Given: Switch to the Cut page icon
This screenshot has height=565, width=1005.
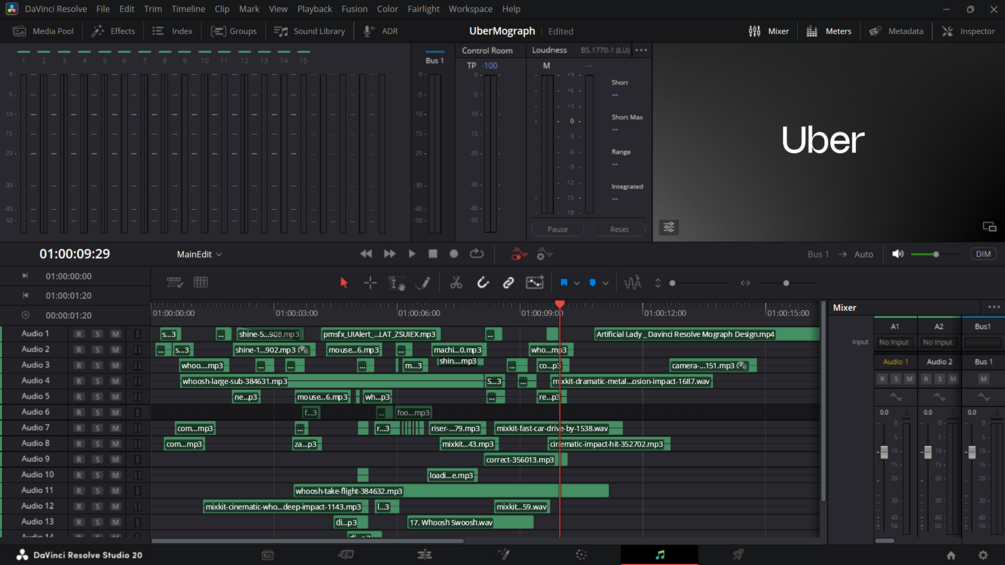Looking at the screenshot, I should [x=346, y=555].
